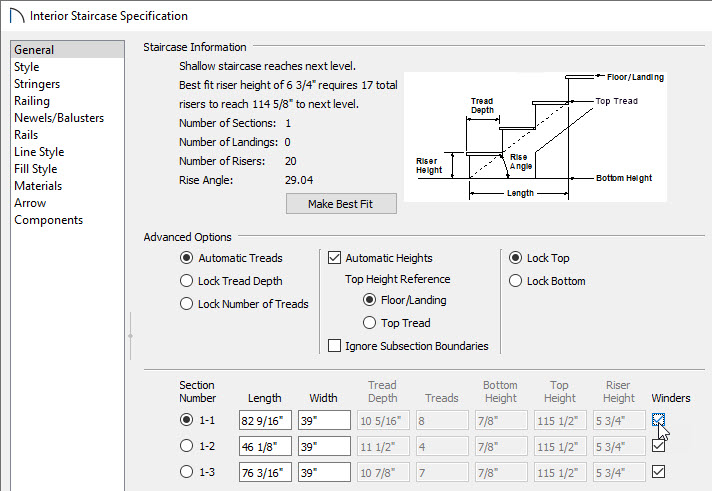Viewport: 712px width, 491px height.
Task: Switch to the Railing panel
Action: coord(67,101)
